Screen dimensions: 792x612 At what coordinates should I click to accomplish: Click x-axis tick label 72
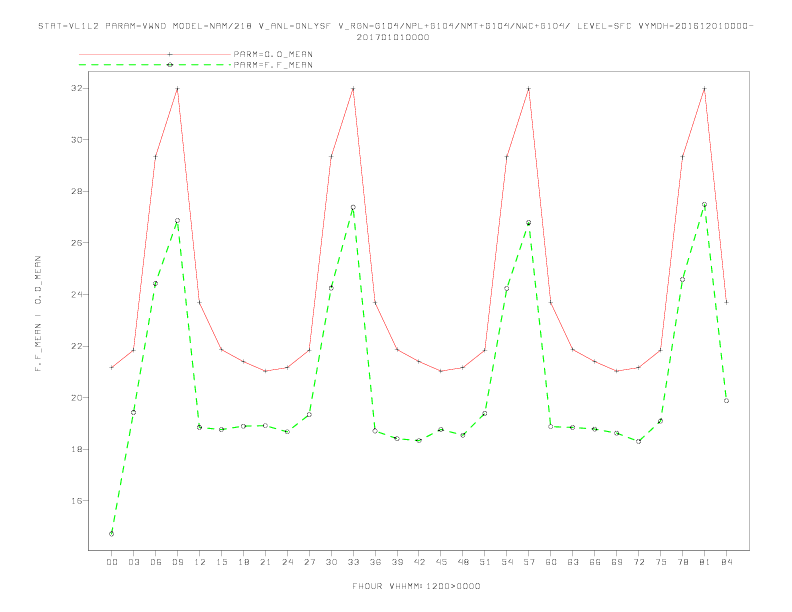pyautogui.click(x=638, y=562)
